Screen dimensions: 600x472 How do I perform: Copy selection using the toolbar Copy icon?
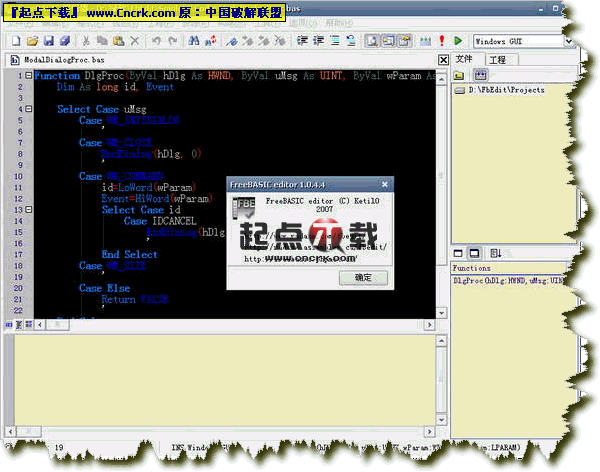click(x=102, y=41)
